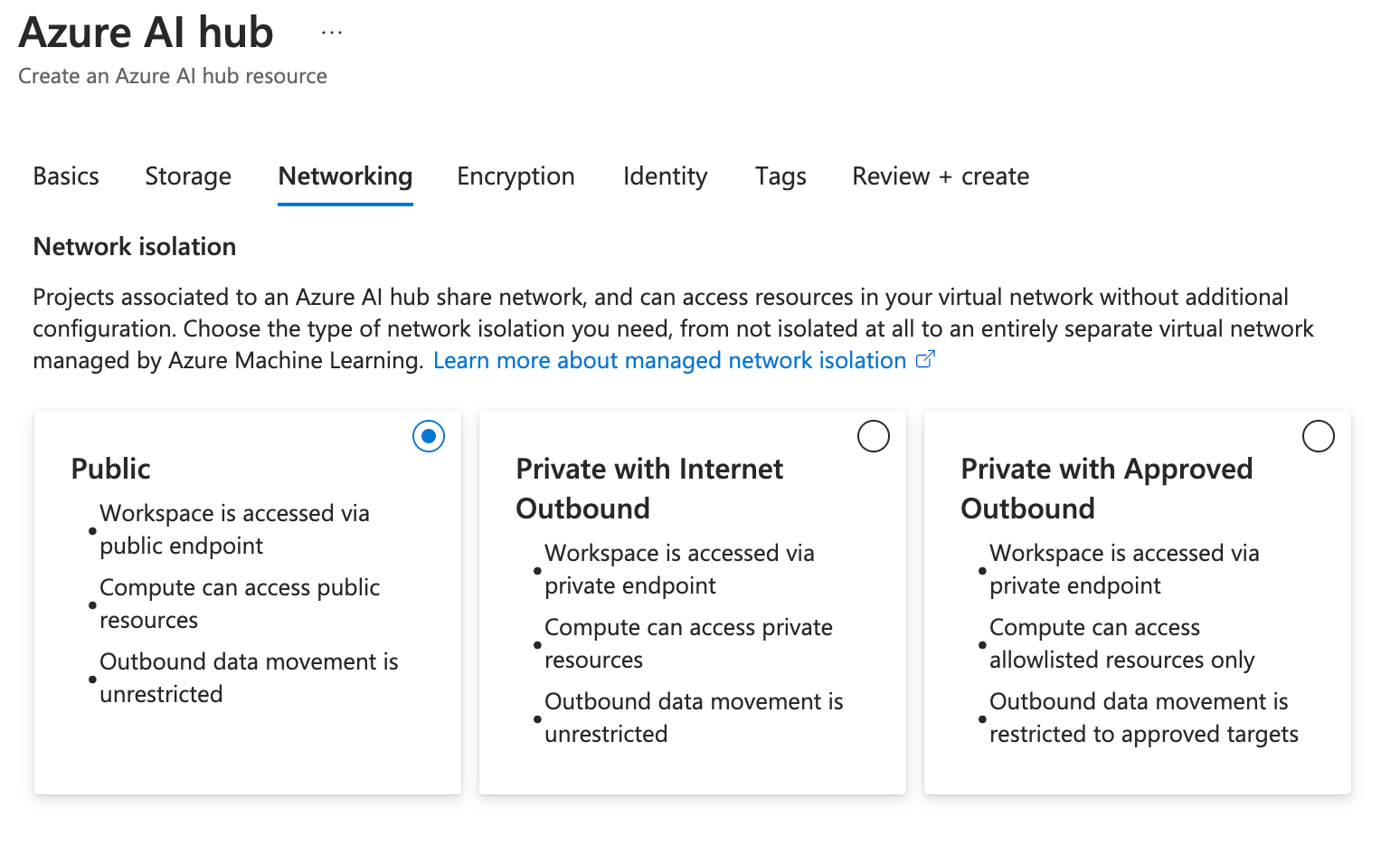
Task: Click the Public card title
Action: (x=111, y=469)
